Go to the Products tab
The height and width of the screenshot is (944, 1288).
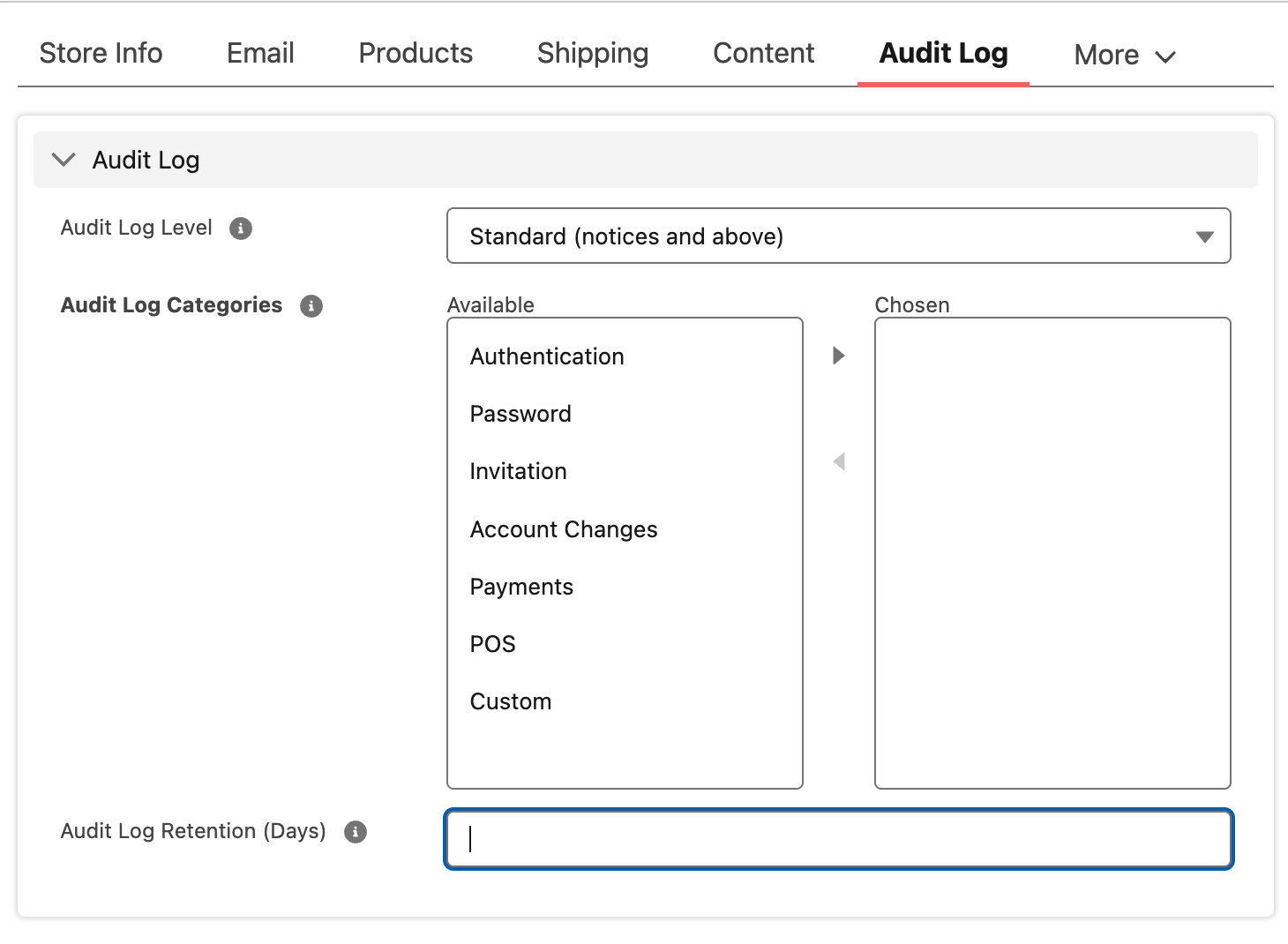click(x=416, y=53)
